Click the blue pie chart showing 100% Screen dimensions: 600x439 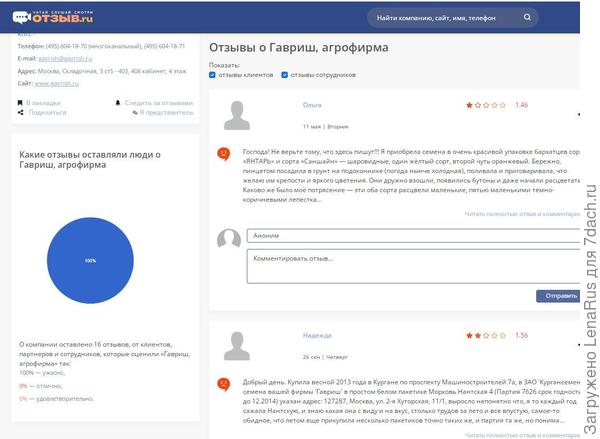(x=90, y=260)
